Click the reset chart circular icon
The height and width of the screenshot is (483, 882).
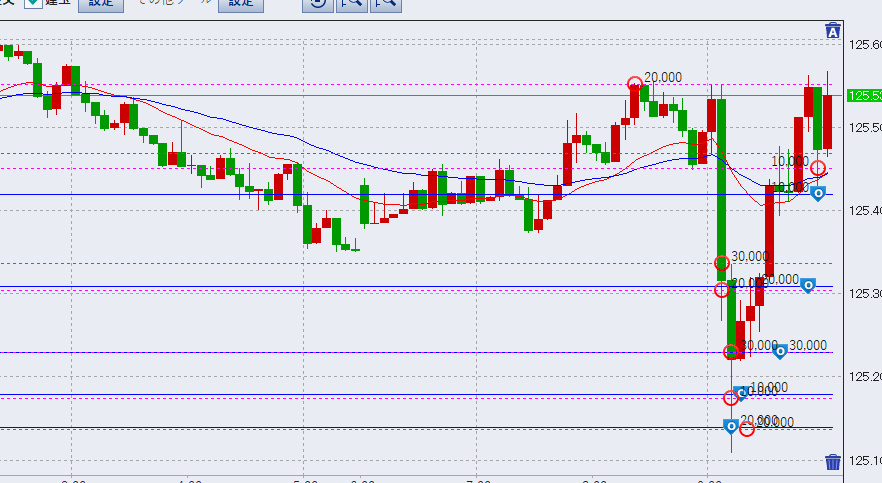[x=317, y=4]
